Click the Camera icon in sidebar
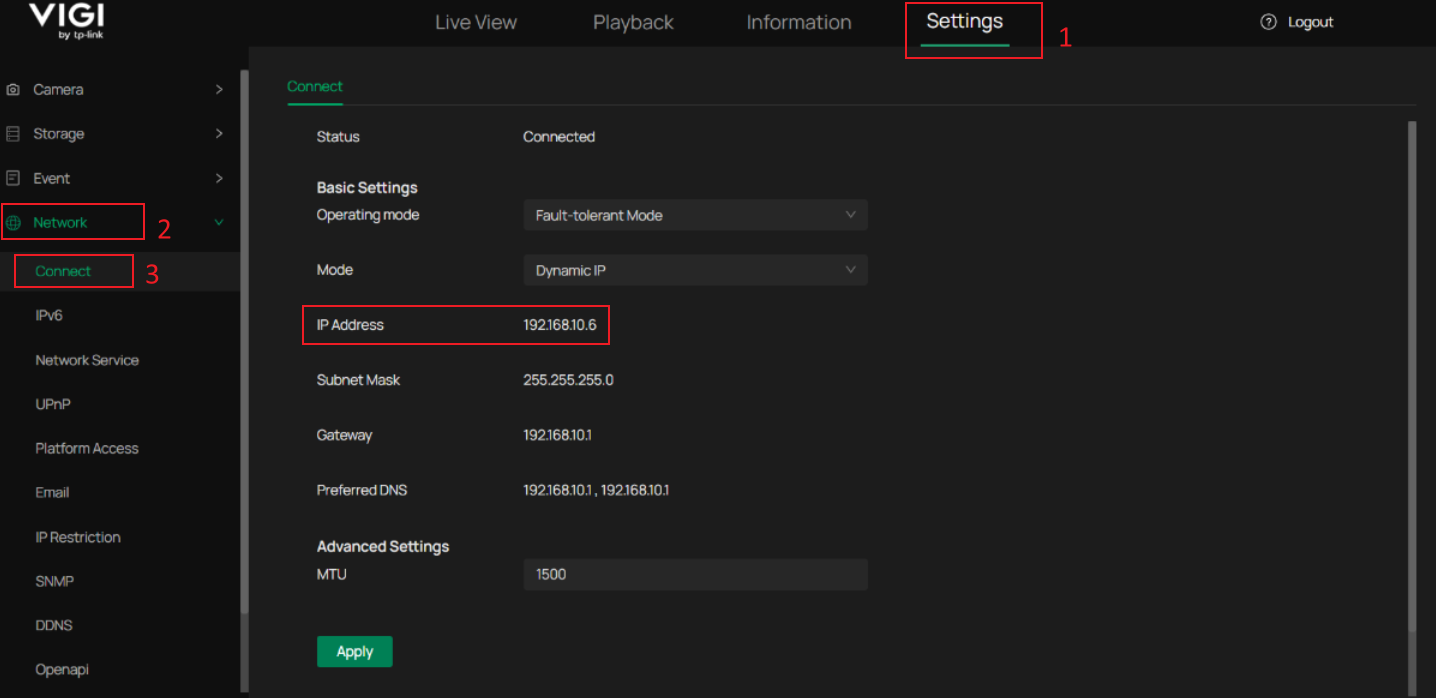 13,89
